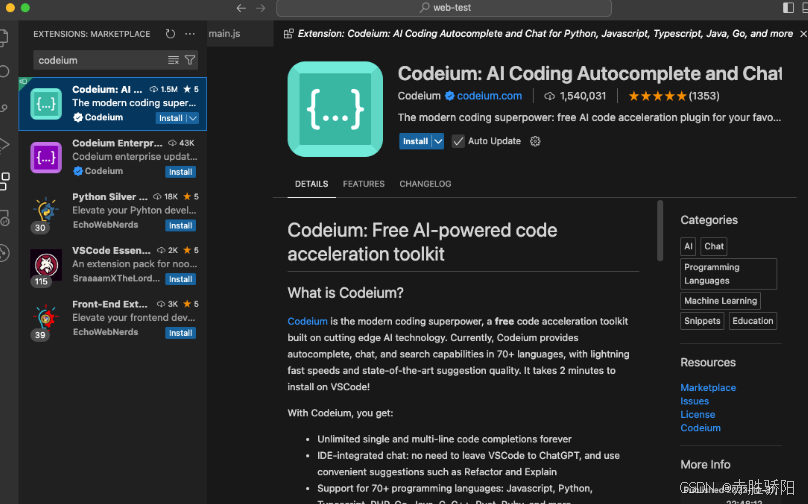Select VSCode Essentials wolf icon
Screen dimensions: 808x504
click(46, 265)
